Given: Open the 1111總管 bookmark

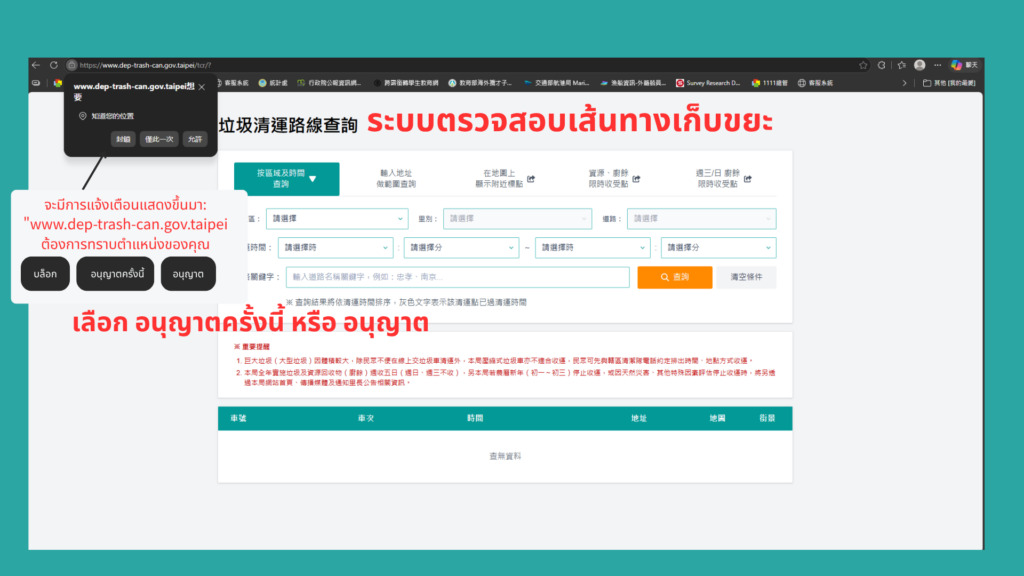Looking at the screenshot, I should click(769, 83).
